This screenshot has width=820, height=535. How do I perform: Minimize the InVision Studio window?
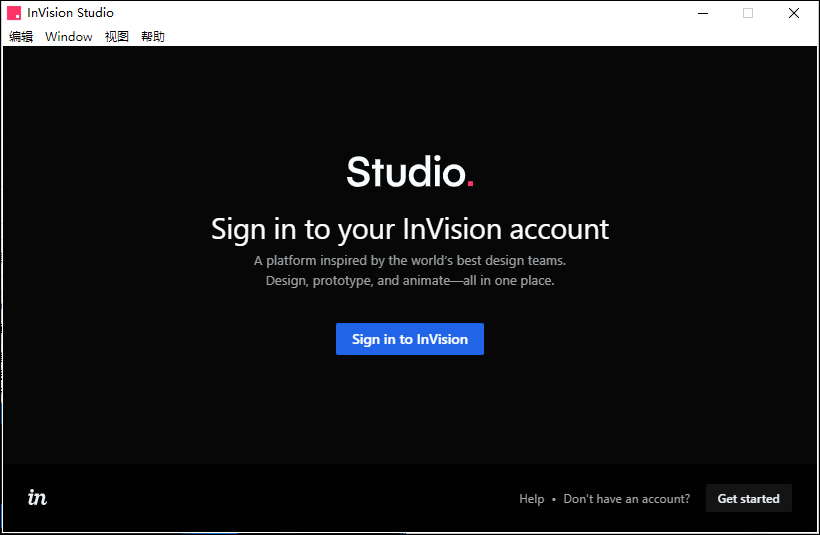pyautogui.click(x=703, y=13)
